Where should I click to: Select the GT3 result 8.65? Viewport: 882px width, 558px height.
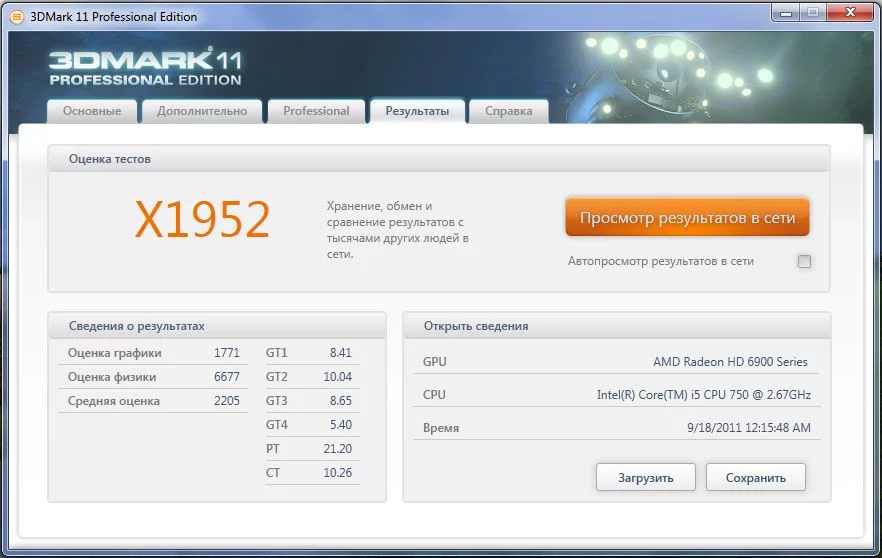tap(340, 401)
